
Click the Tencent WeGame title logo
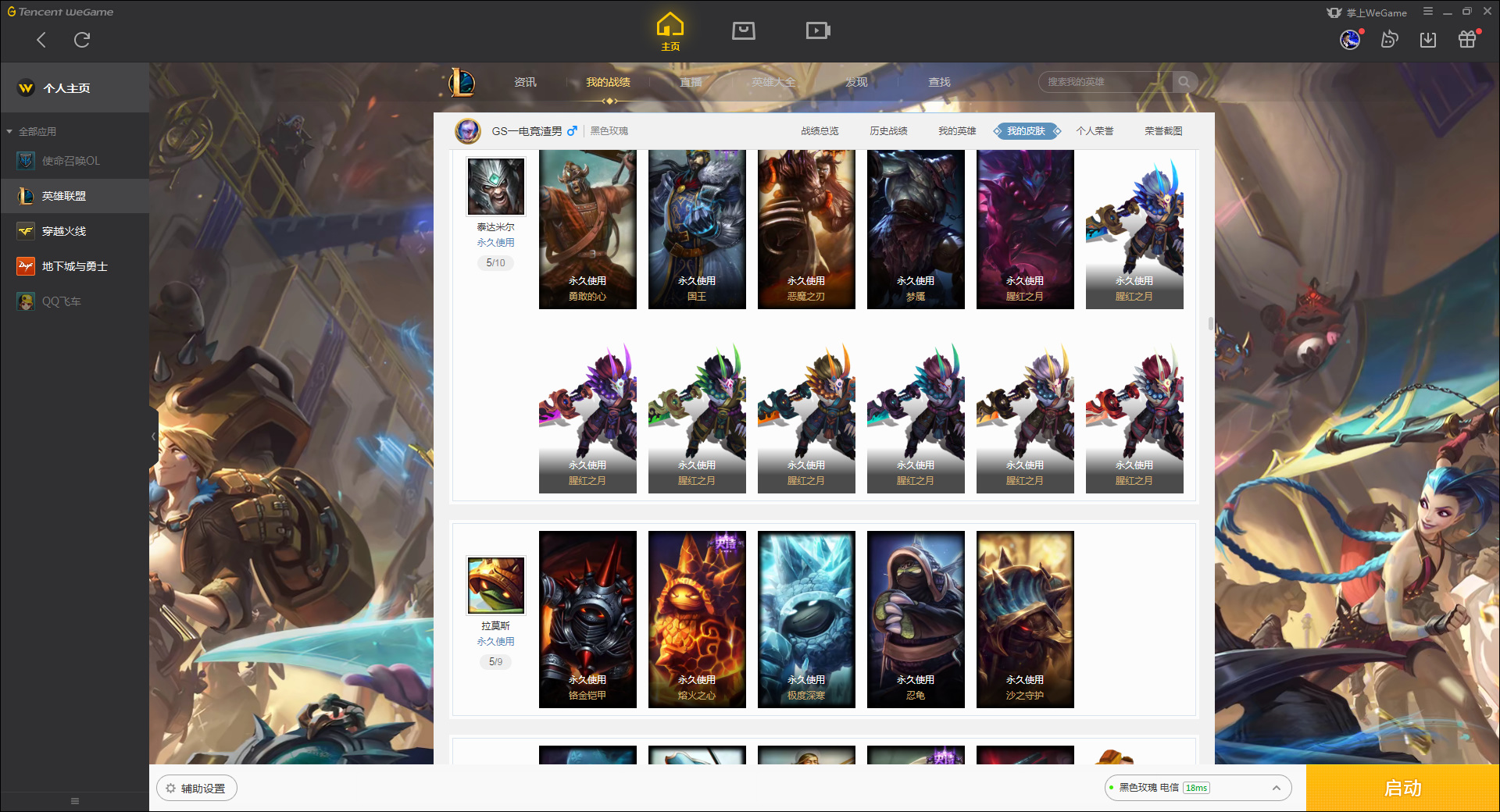click(x=60, y=12)
